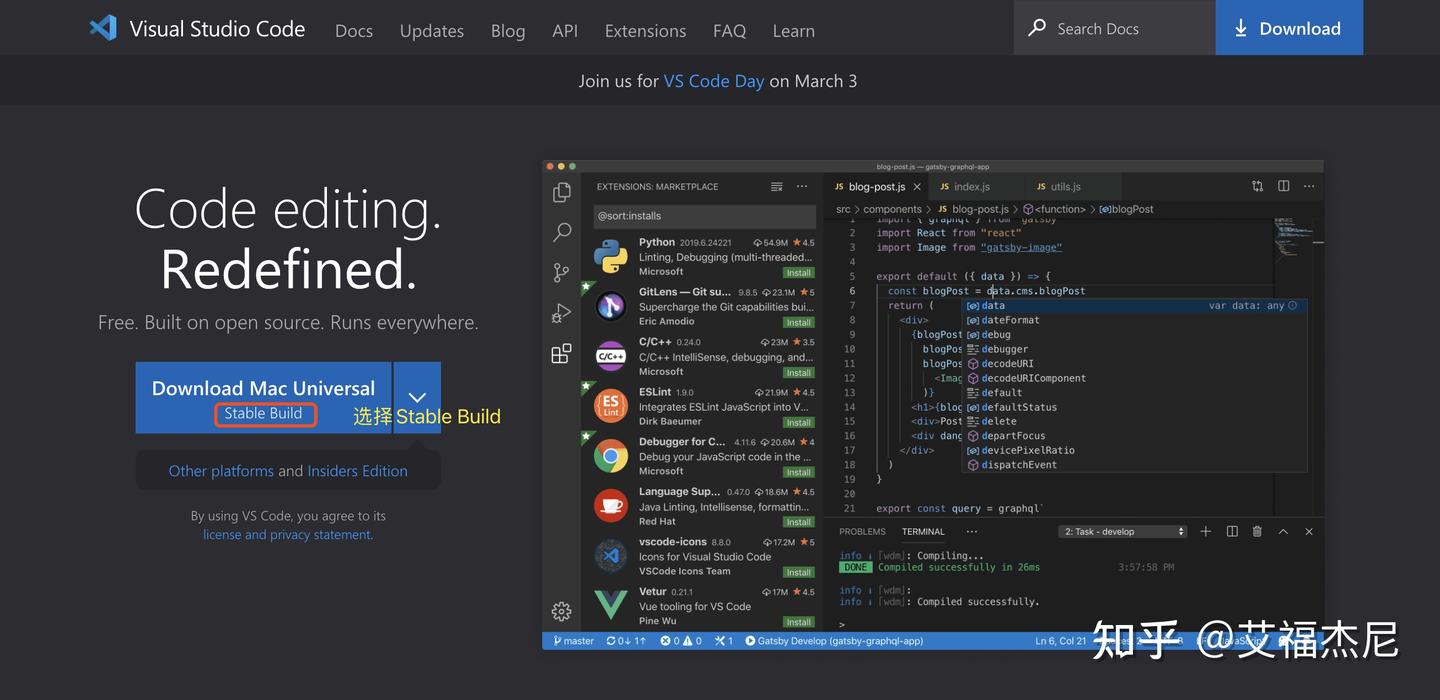This screenshot has height=700, width=1440.
Task: Add a new terminal with the plus icon
Action: pyautogui.click(x=1207, y=531)
